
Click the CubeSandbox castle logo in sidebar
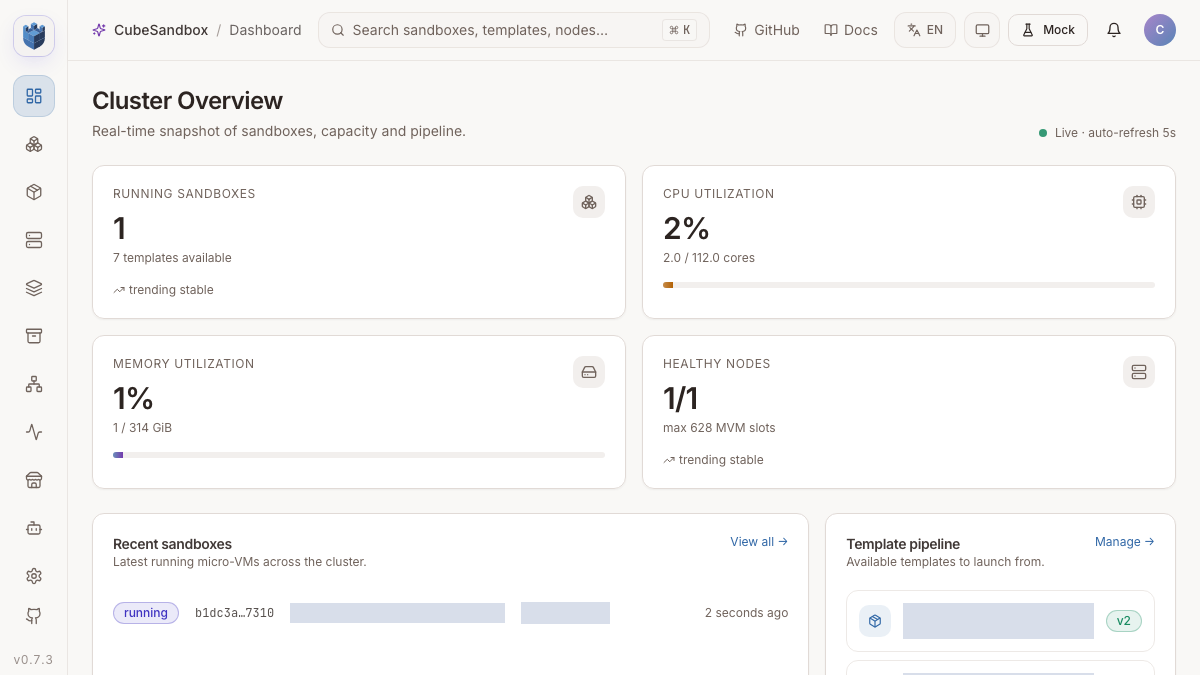coord(34,36)
